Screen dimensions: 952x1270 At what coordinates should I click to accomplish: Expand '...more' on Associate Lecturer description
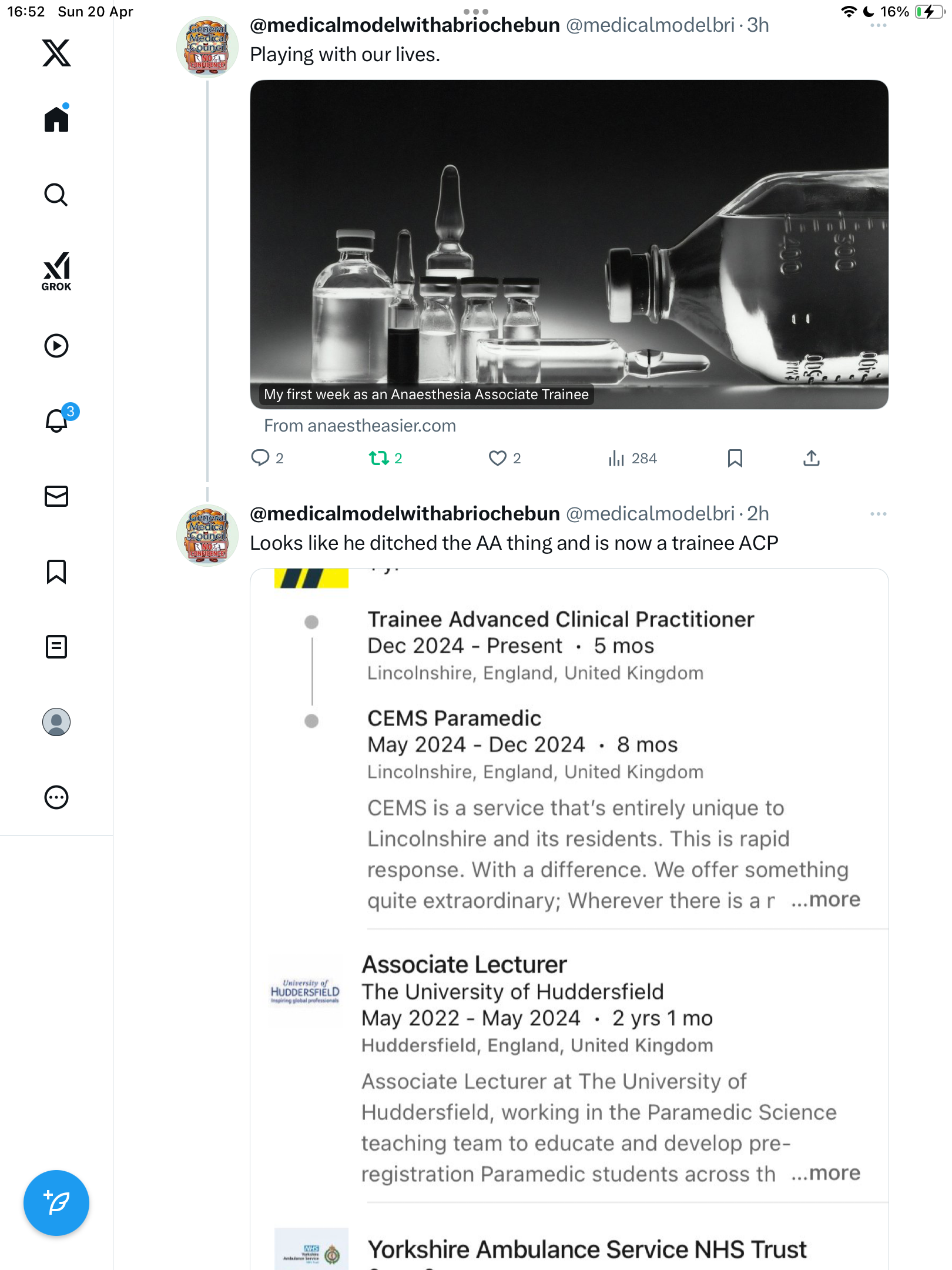pos(826,1173)
